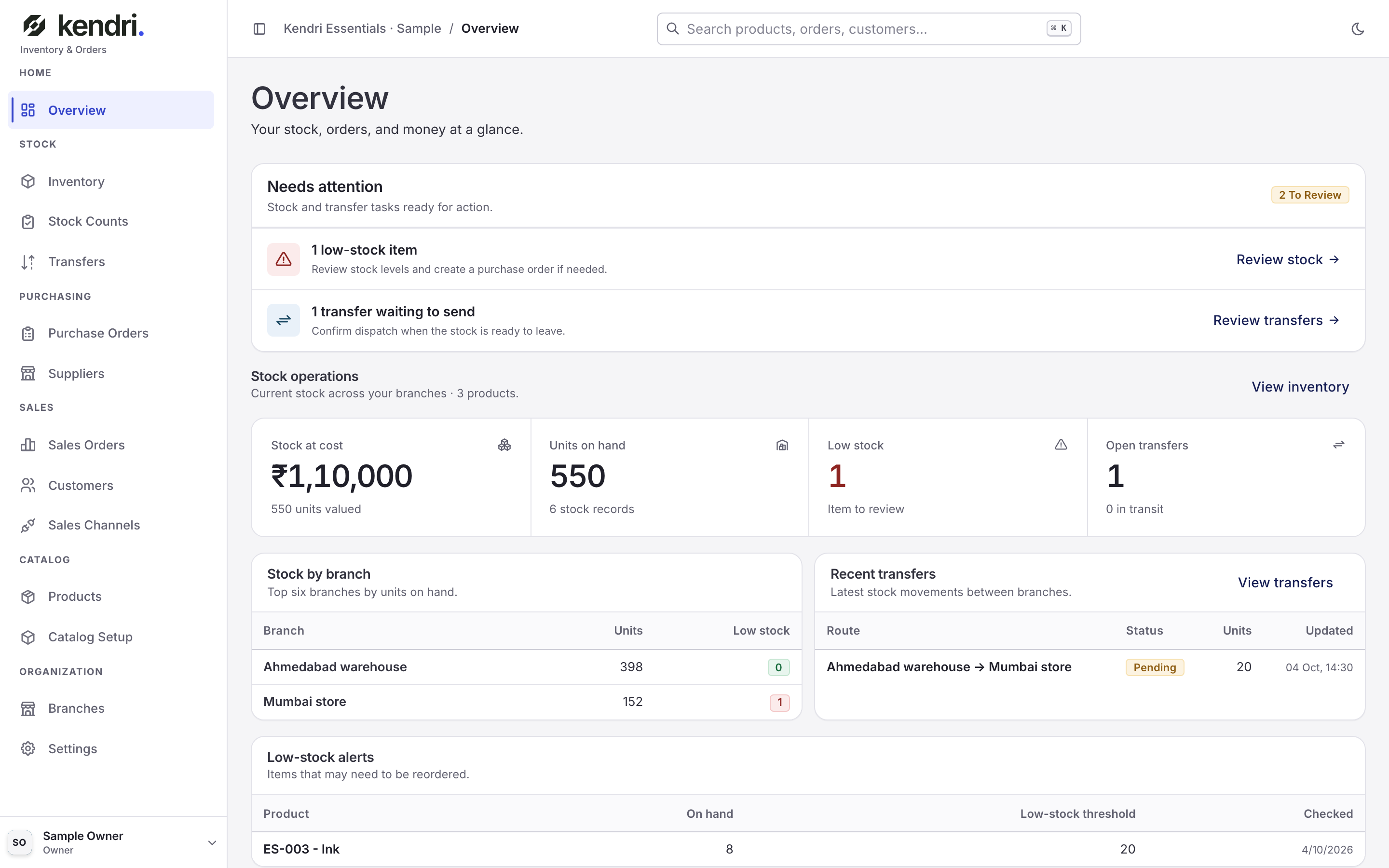Click the ₹1,10,000 stock at cost value
The height and width of the screenshot is (868, 1389).
point(341,476)
